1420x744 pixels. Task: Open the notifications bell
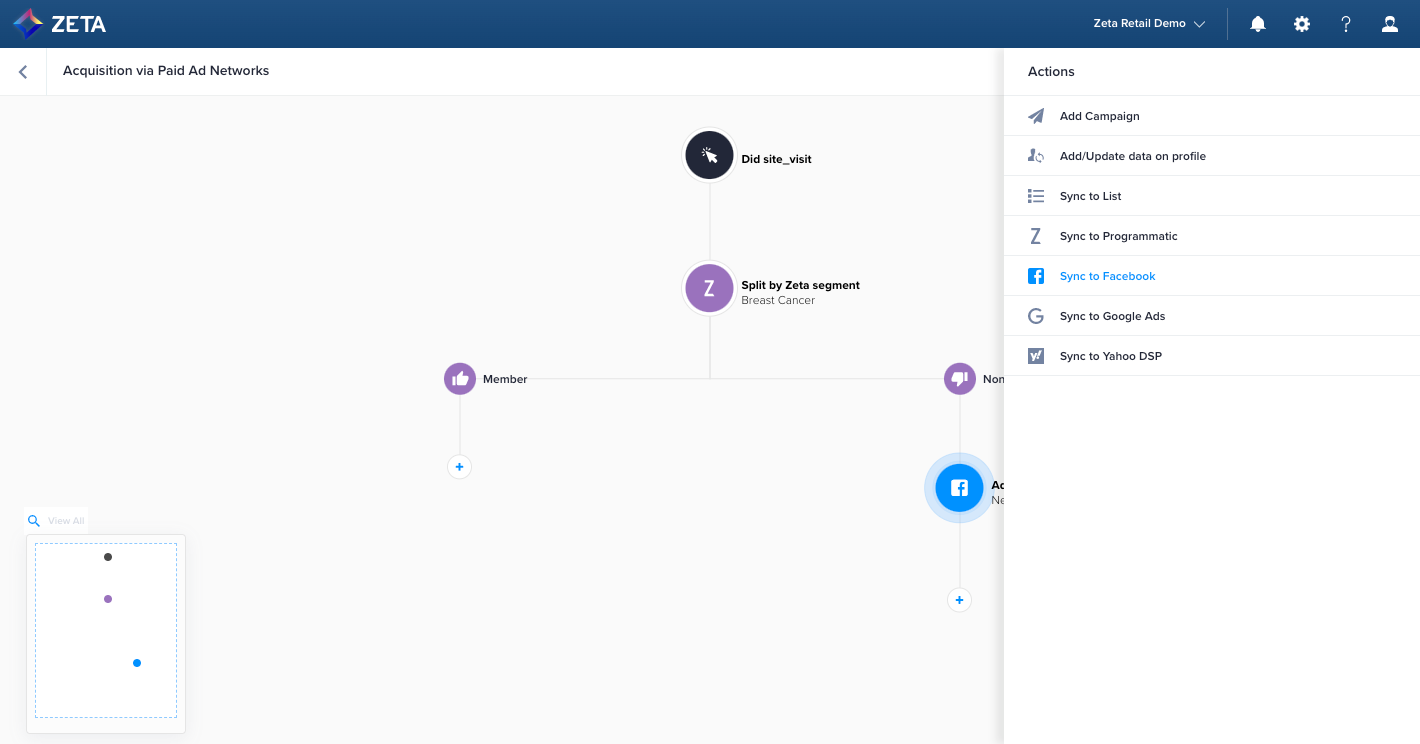click(x=1258, y=24)
